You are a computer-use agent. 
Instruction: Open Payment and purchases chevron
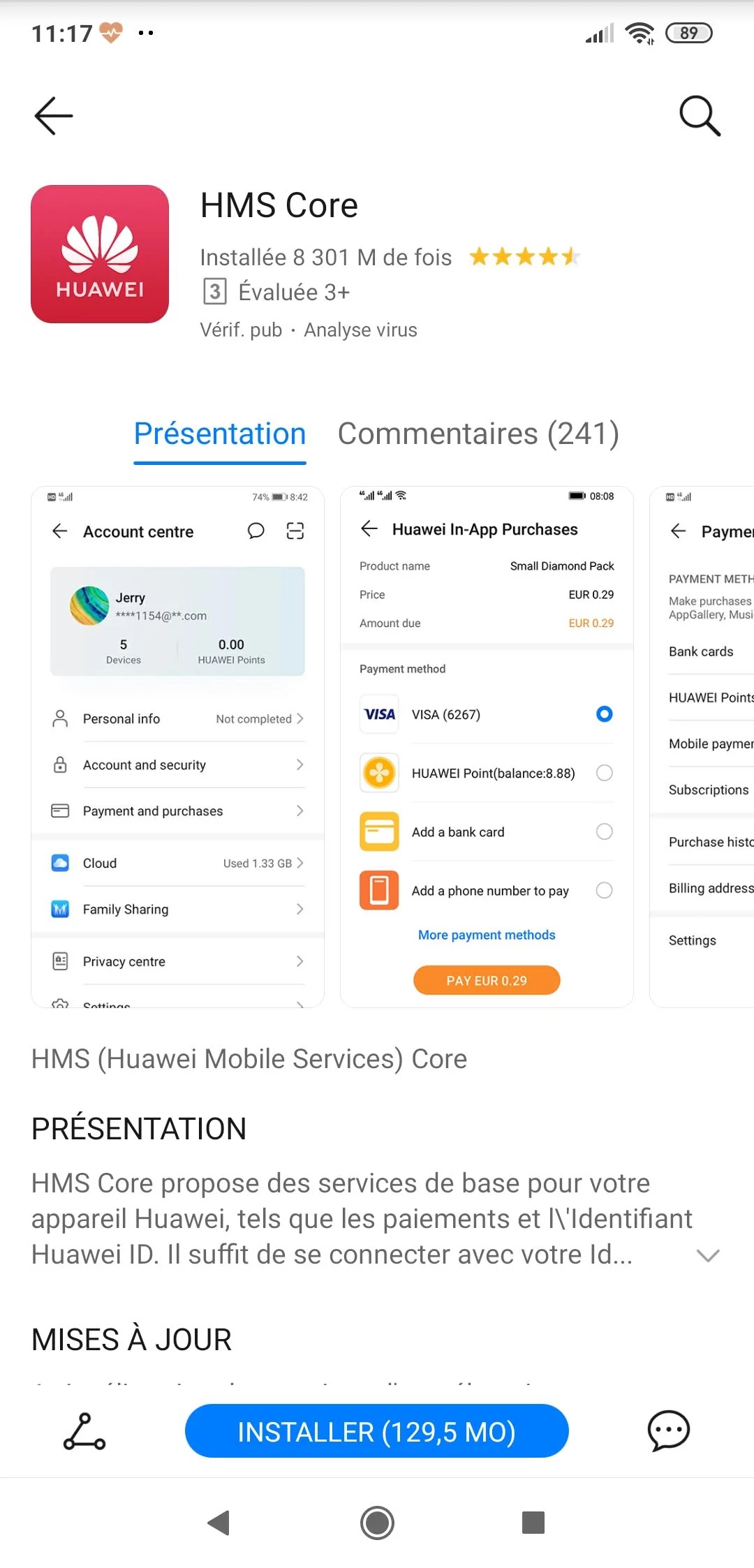[300, 811]
